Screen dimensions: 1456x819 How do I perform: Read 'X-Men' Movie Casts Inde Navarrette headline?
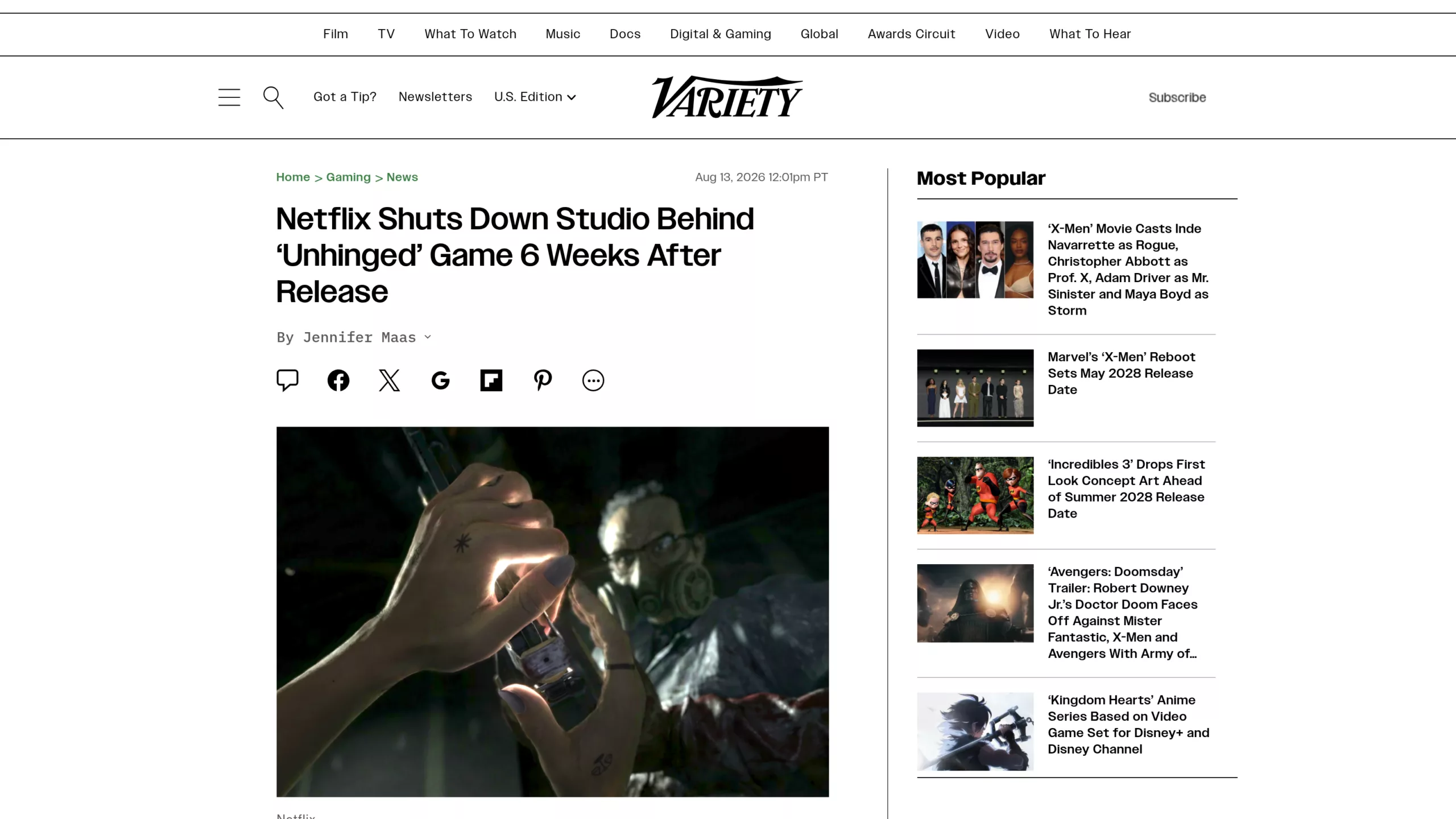[1128, 270]
